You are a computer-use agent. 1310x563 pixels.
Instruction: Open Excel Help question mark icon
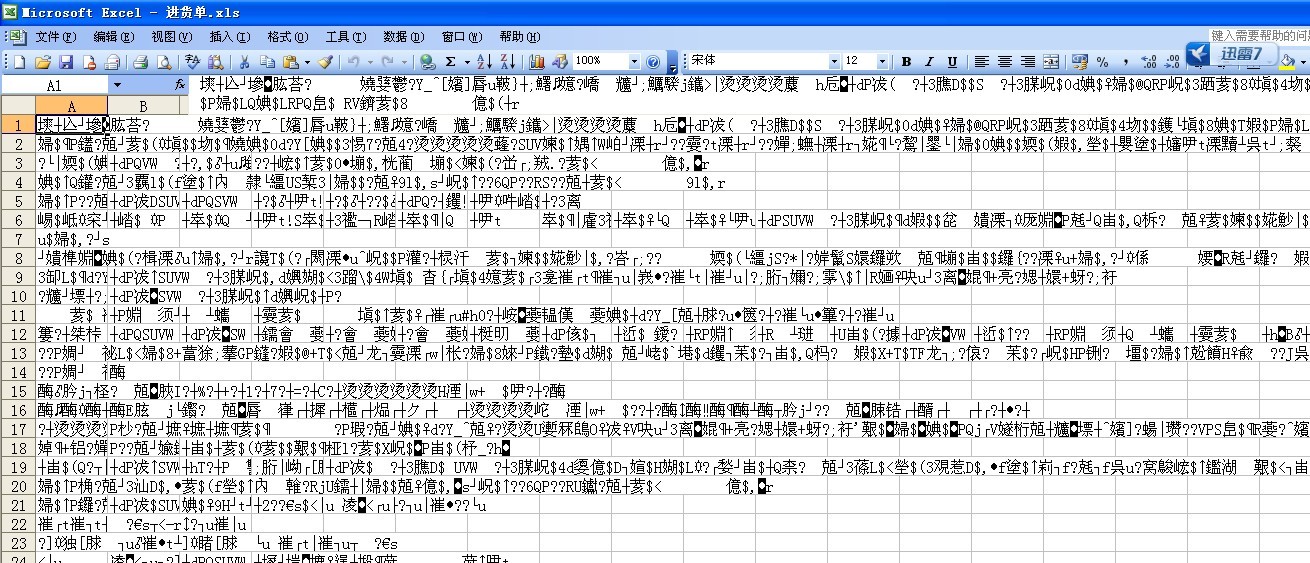[x=653, y=61]
